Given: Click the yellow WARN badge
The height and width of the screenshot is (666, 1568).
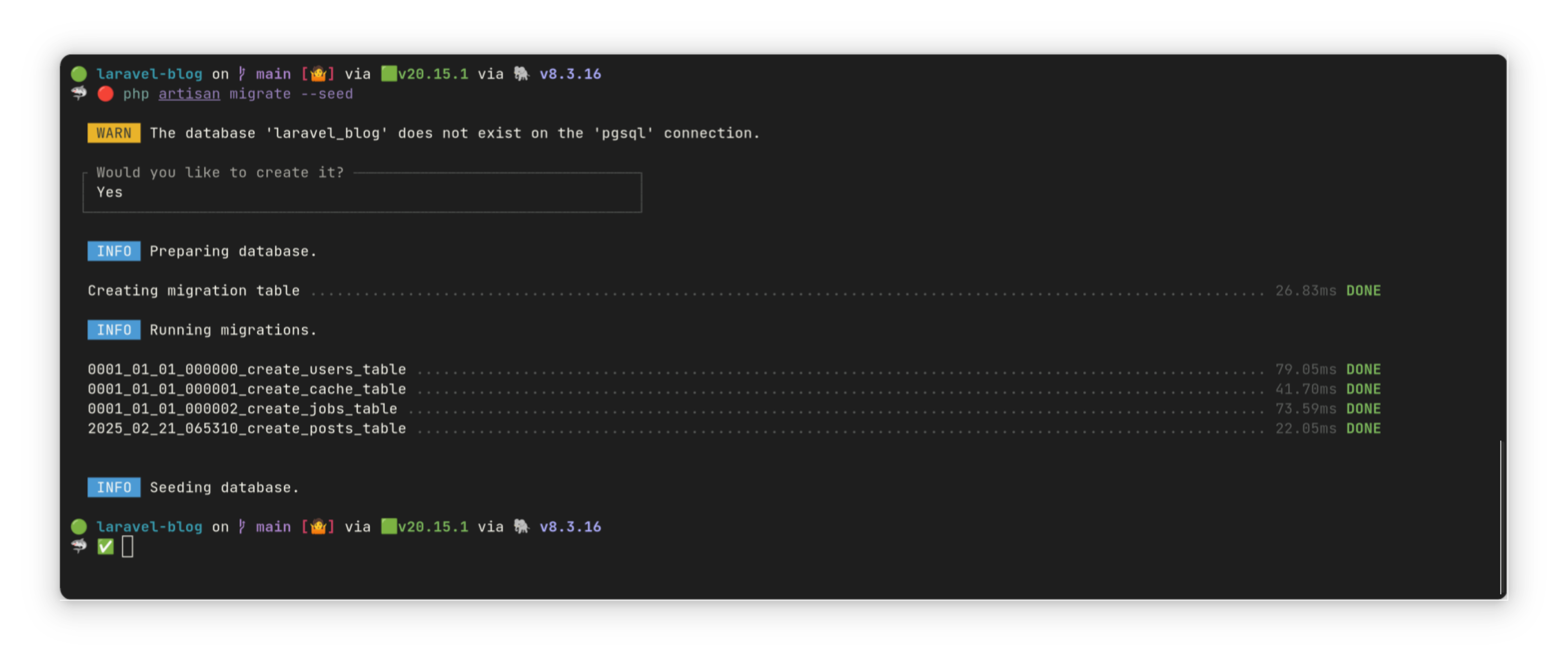Looking at the screenshot, I should click(113, 133).
